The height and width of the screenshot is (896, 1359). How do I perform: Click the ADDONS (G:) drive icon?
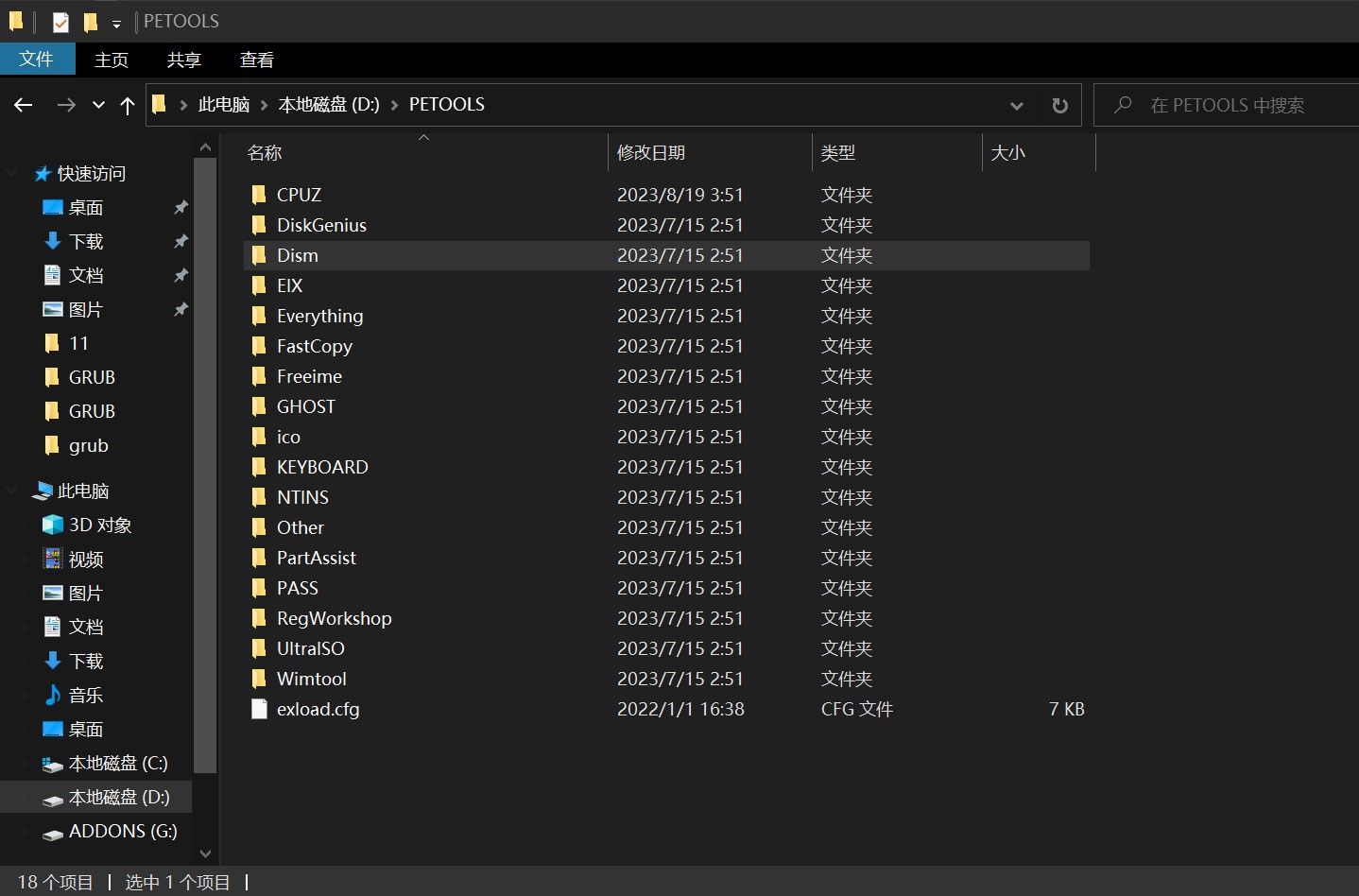tap(53, 833)
